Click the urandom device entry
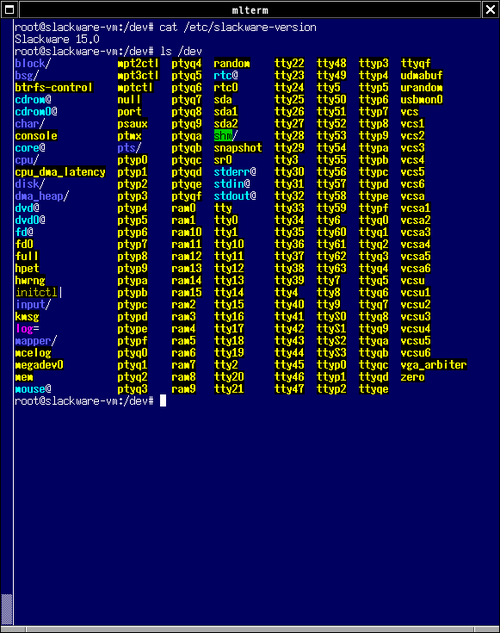Screen dimensions: 500x633 [x=422, y=88]
